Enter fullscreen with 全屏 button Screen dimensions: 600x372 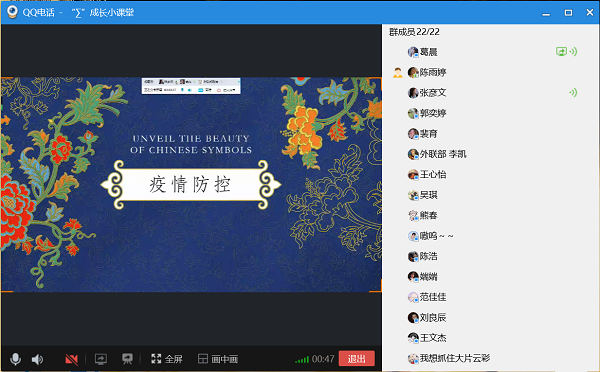(x=166, y=359)
